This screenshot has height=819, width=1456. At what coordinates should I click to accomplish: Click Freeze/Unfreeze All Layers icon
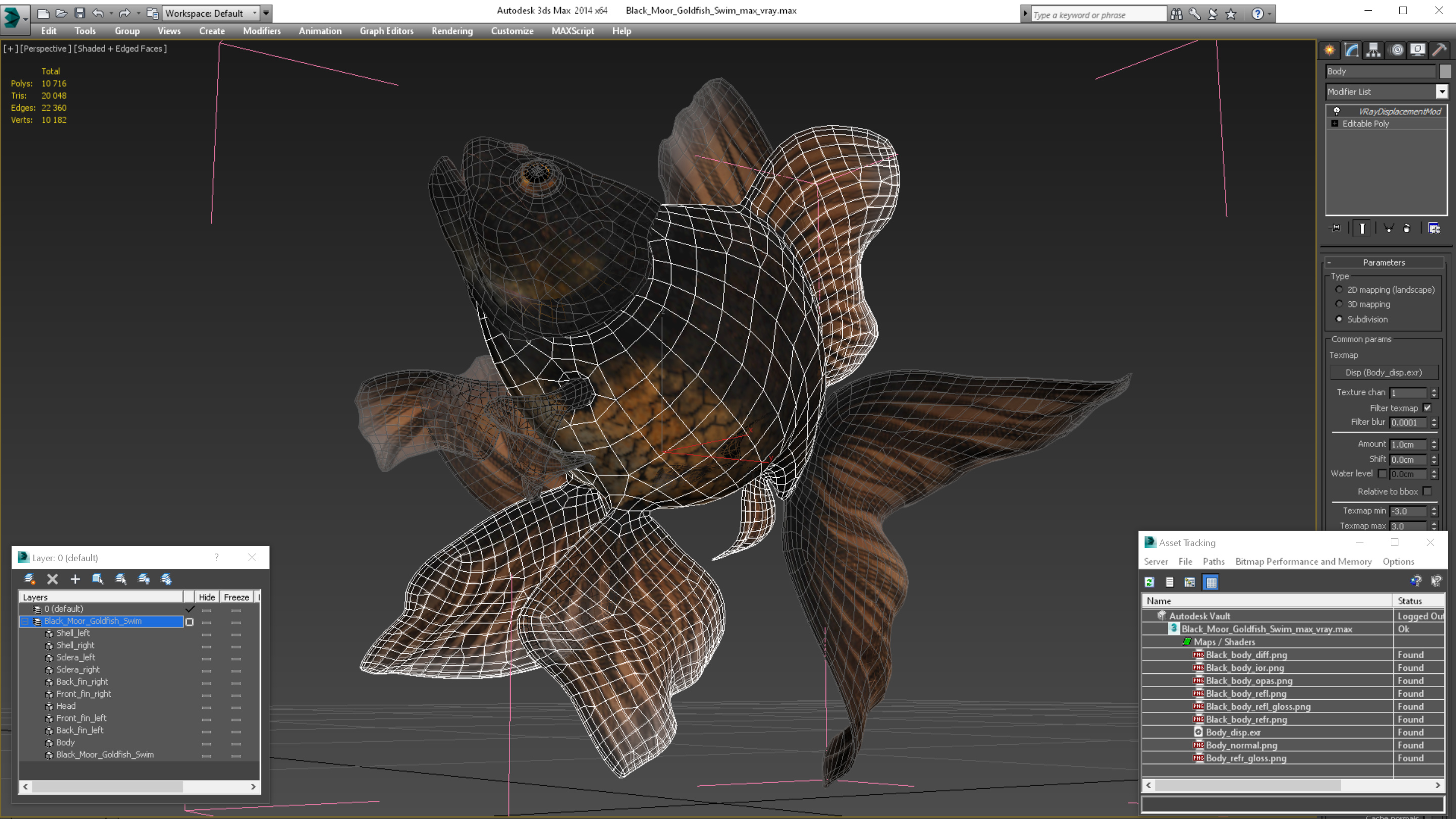point(166,579)
